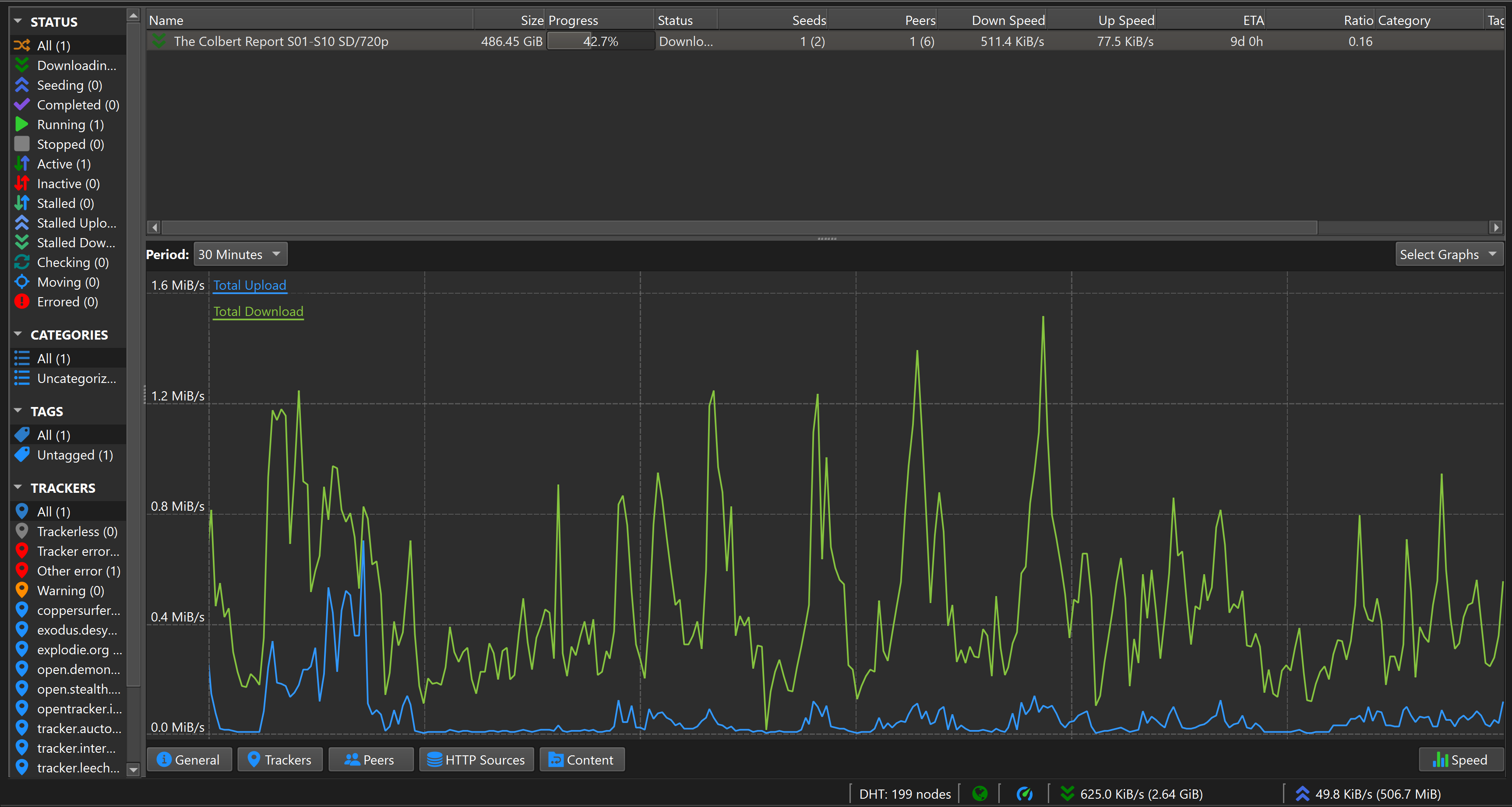Viewport: 1512px width, 807px height.
Task: Open the HTTP Sources tab
Action: coord(476,759)
